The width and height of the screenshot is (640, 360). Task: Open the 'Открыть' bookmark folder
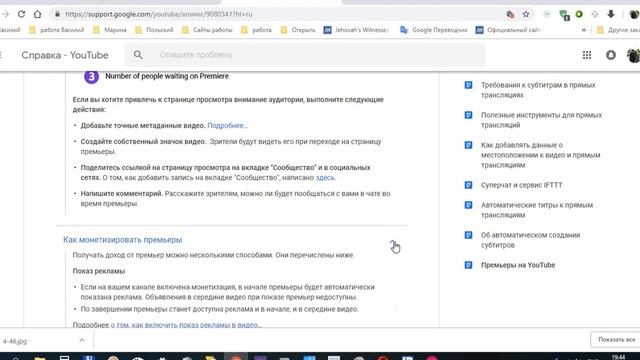tap(298, 30)
